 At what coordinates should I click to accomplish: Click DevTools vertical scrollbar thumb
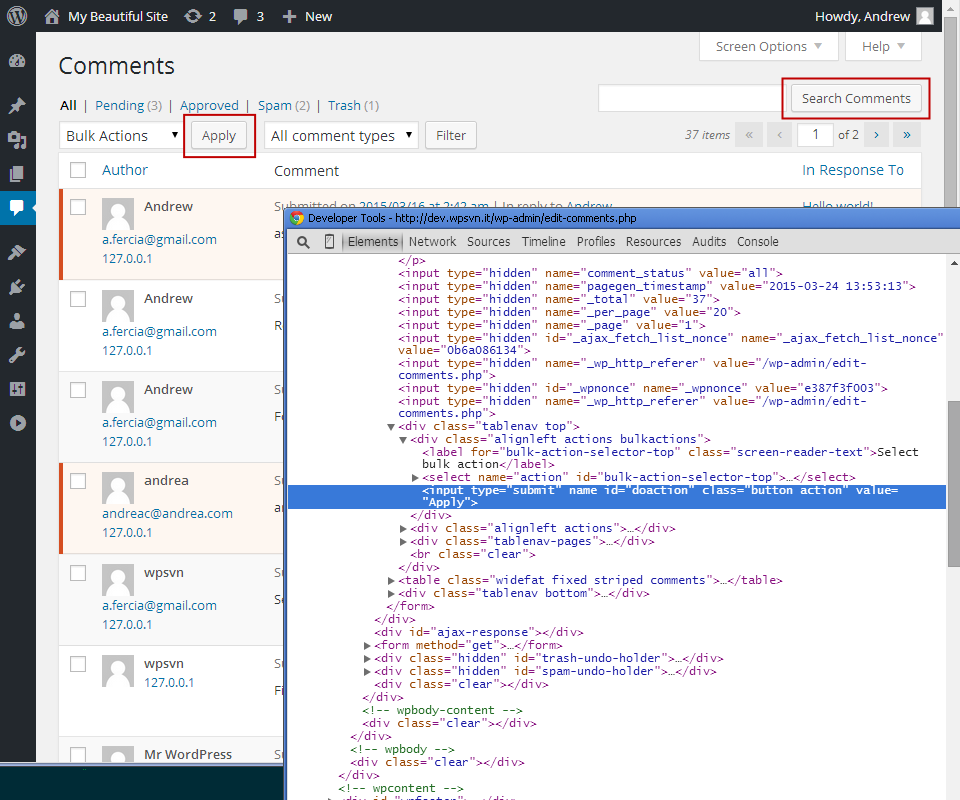click(x=953, y=484)
